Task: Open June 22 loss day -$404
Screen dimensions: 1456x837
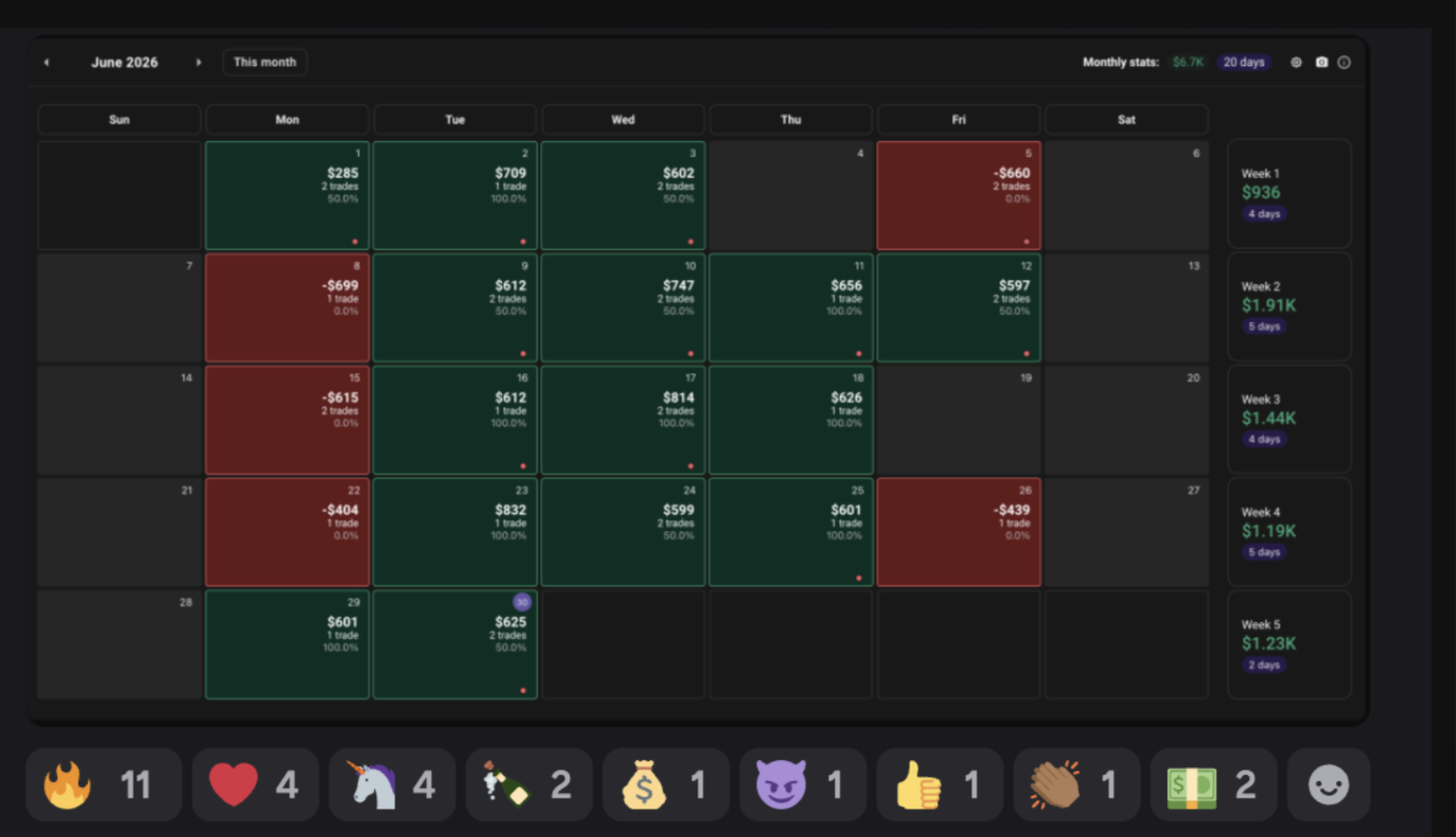Action: pyautogui.click(x=287, y=533)
